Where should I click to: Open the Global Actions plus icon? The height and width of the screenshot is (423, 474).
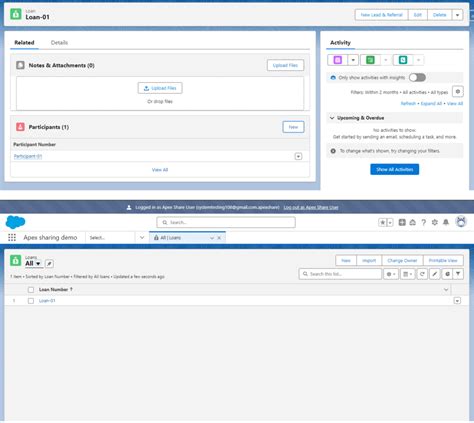coord(402,222)
